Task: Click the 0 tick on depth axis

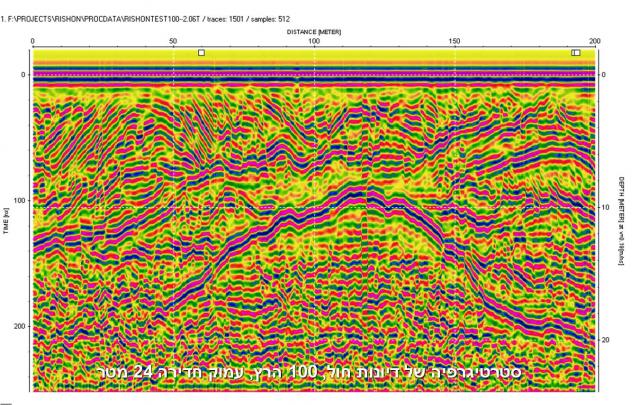Action: 603,75
